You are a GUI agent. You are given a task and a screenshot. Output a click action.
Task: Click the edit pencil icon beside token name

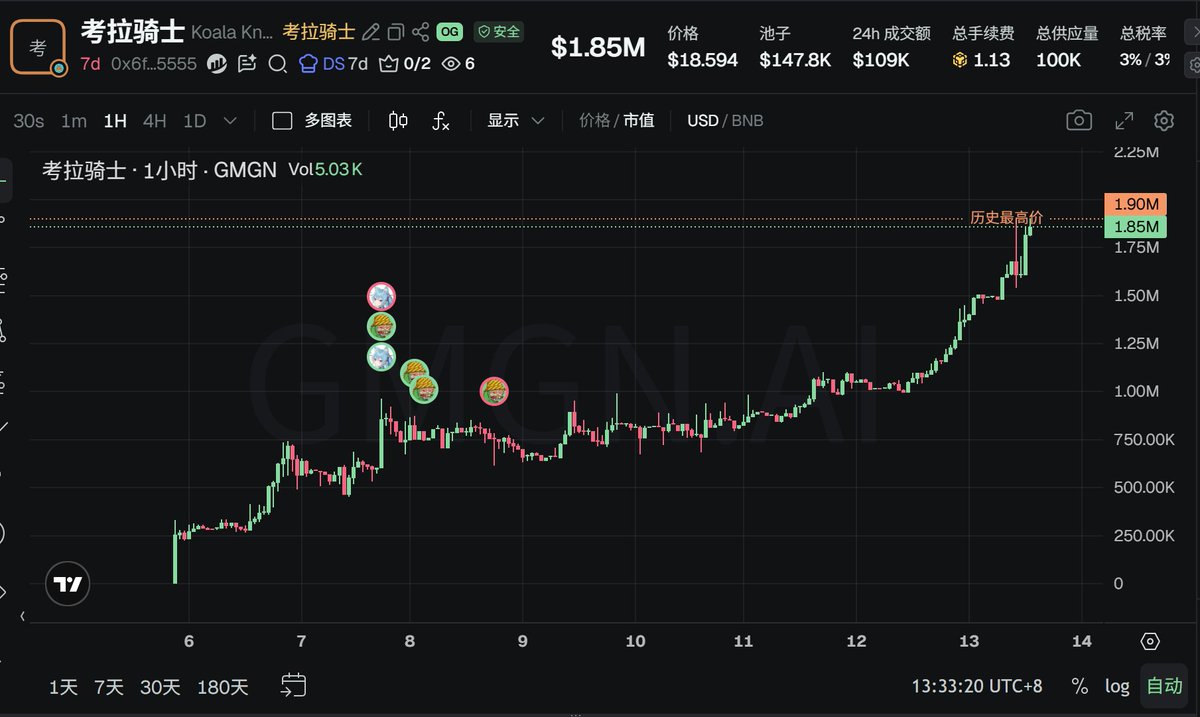point(371,32)
